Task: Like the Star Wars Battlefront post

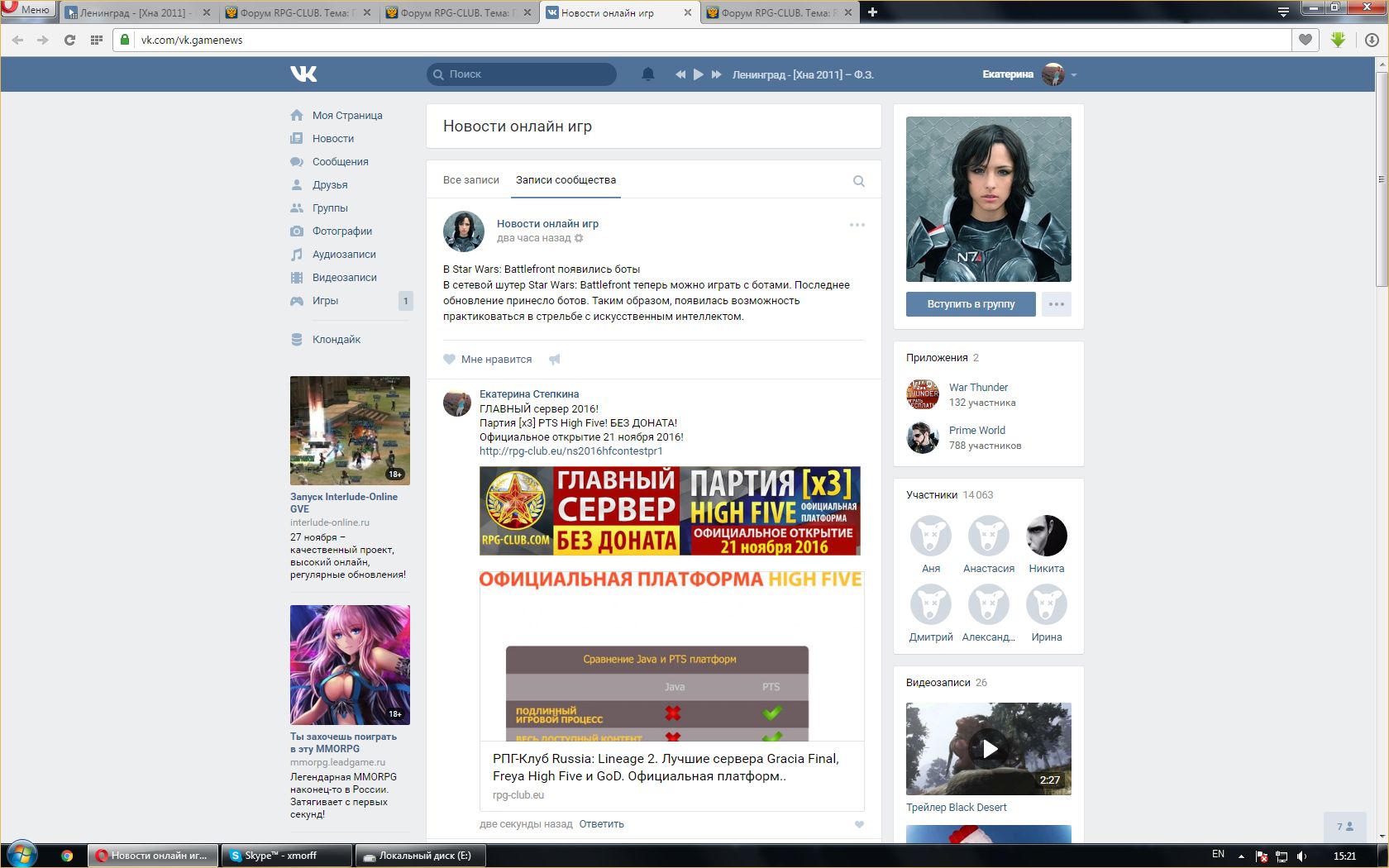Action: [x=488, y=360]
